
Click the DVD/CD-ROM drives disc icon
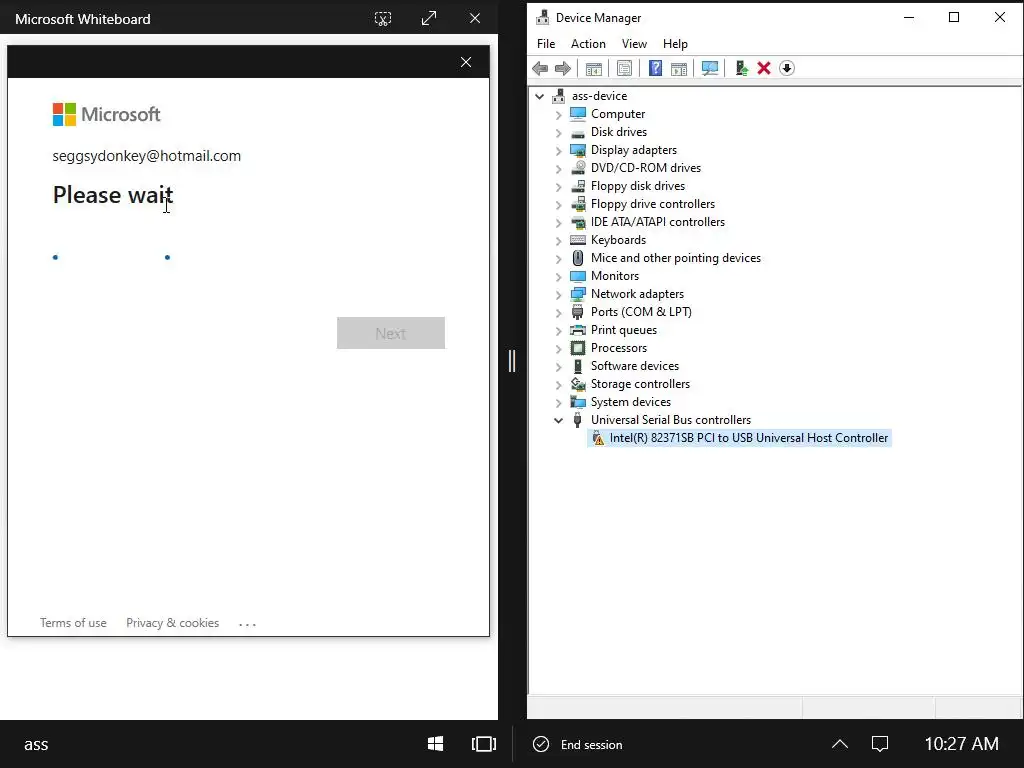(x=578, y=168)
